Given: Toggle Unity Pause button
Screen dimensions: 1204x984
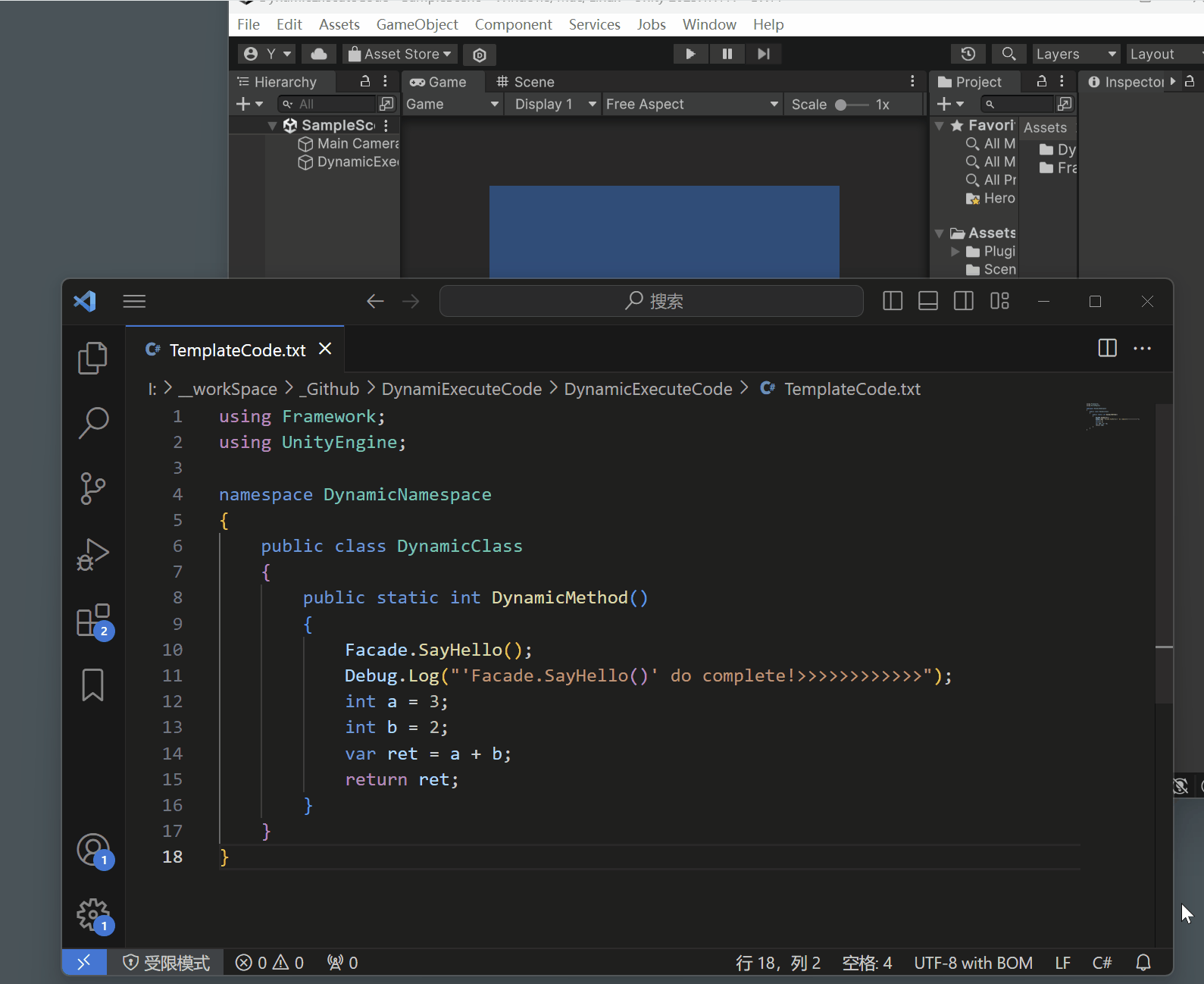Looking at the screenshot, I should click(x=727, y=54).
